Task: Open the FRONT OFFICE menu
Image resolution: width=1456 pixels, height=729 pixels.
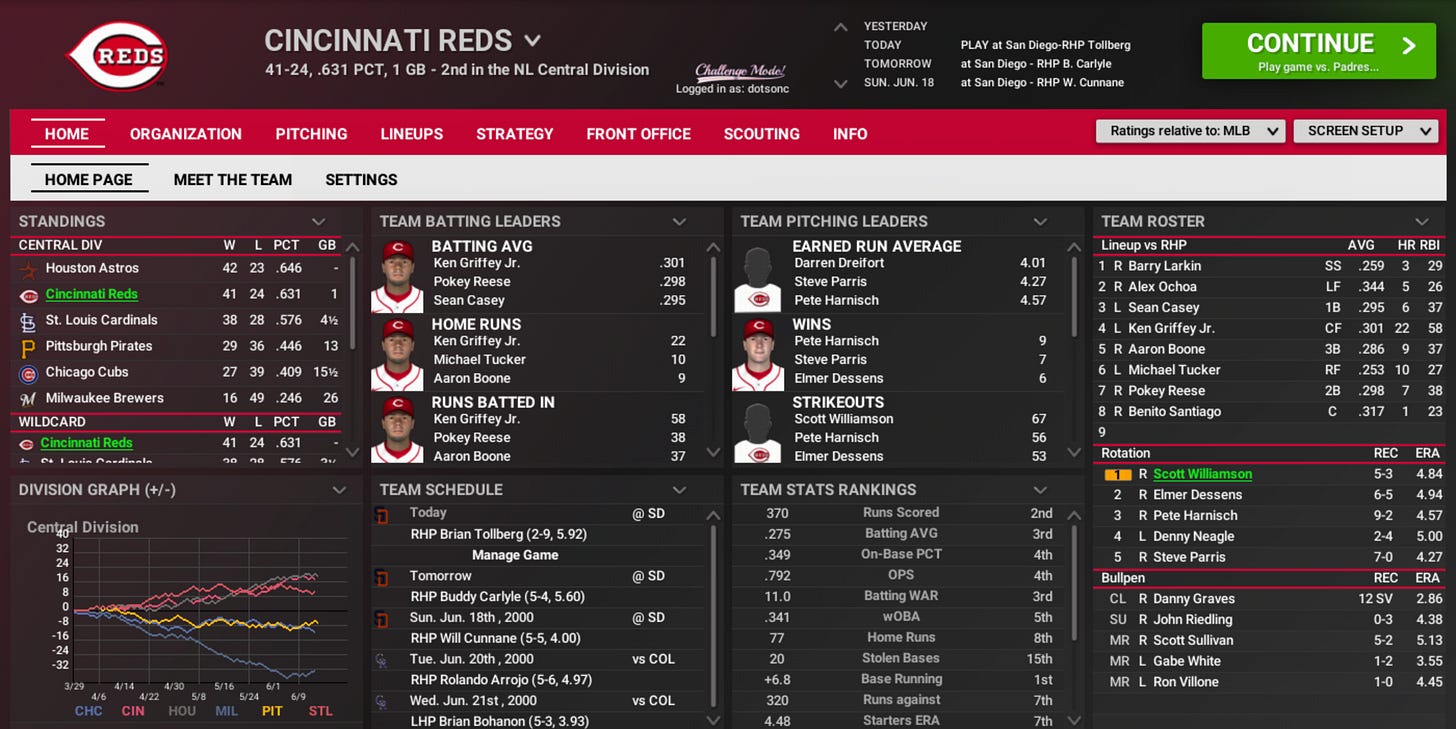Action: [639, 134]
